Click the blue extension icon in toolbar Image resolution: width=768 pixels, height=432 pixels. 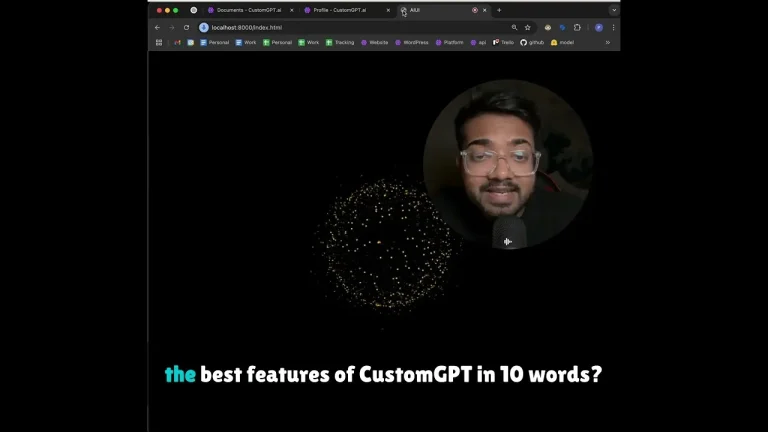tap(562, 27)
